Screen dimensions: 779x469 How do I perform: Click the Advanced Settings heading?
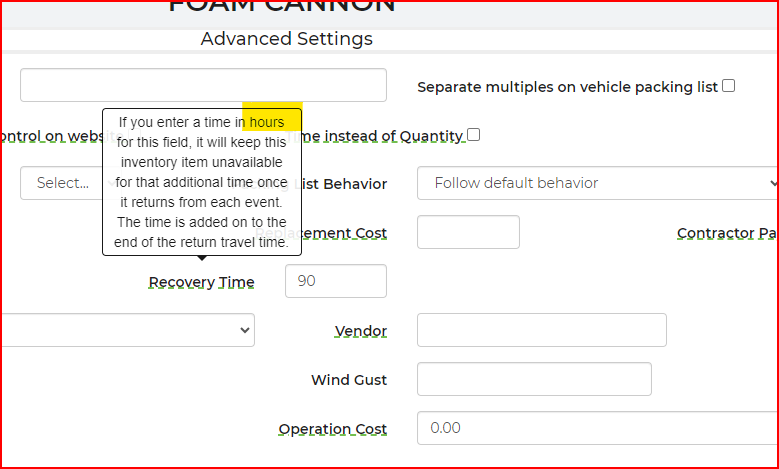pyautogui.click(x=286, y=39)
